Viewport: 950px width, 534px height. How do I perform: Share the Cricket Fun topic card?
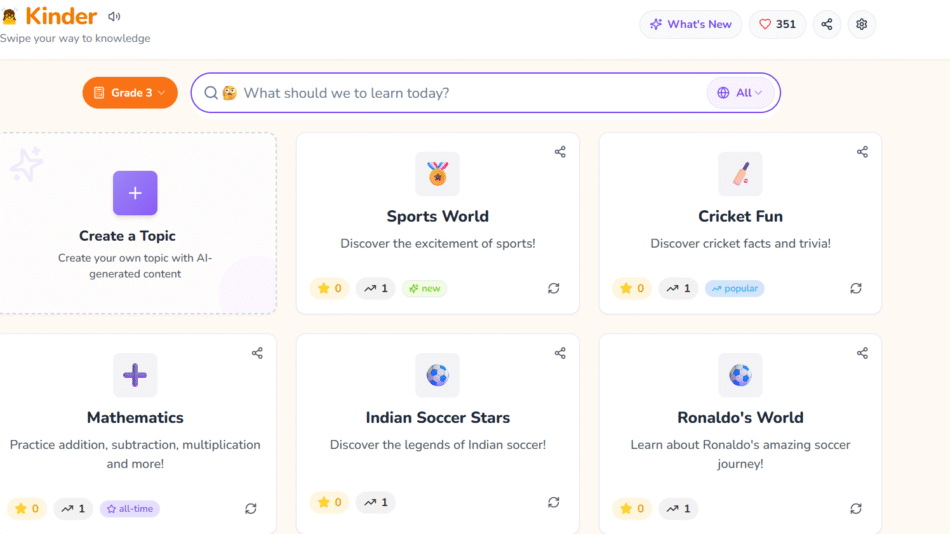[862, 152]
